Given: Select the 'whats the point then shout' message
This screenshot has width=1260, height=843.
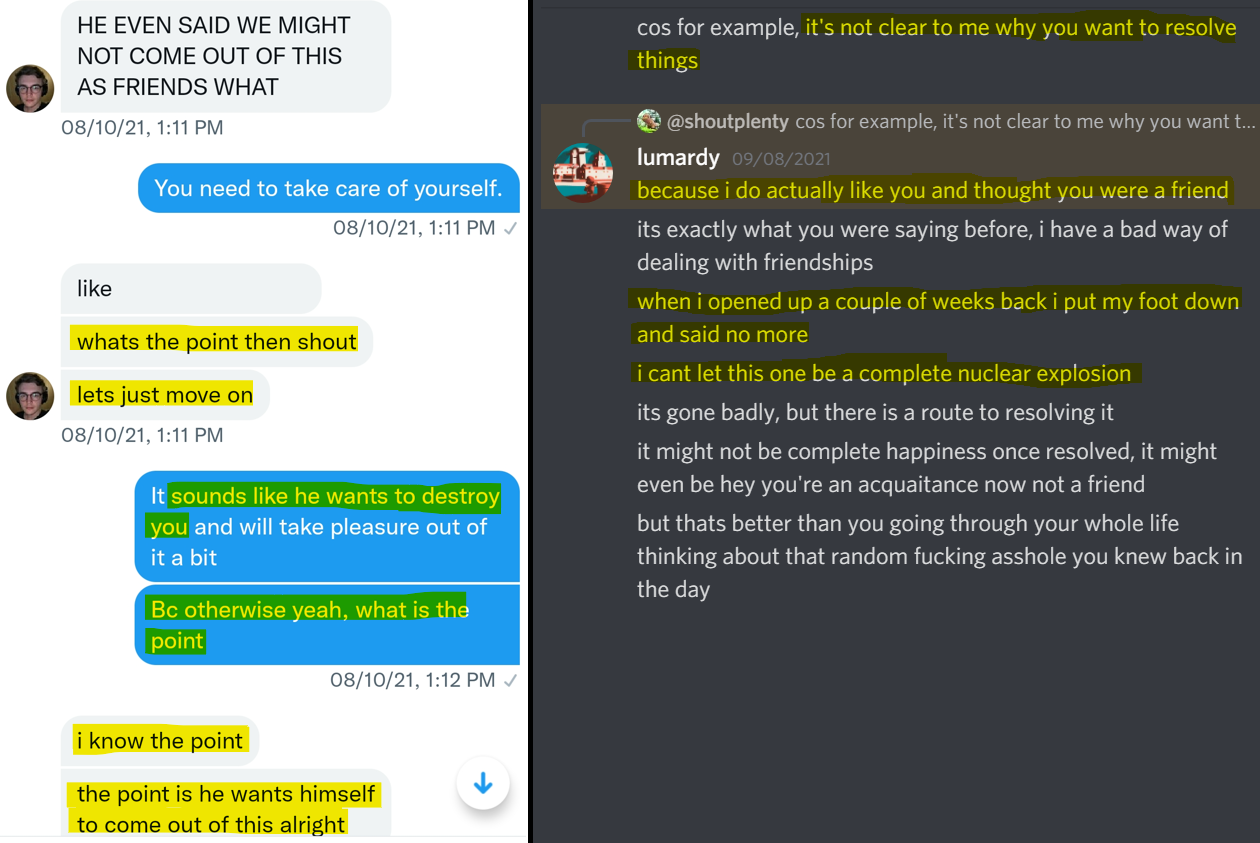Looking at the screenshot, I should click(x=217, y=341).
